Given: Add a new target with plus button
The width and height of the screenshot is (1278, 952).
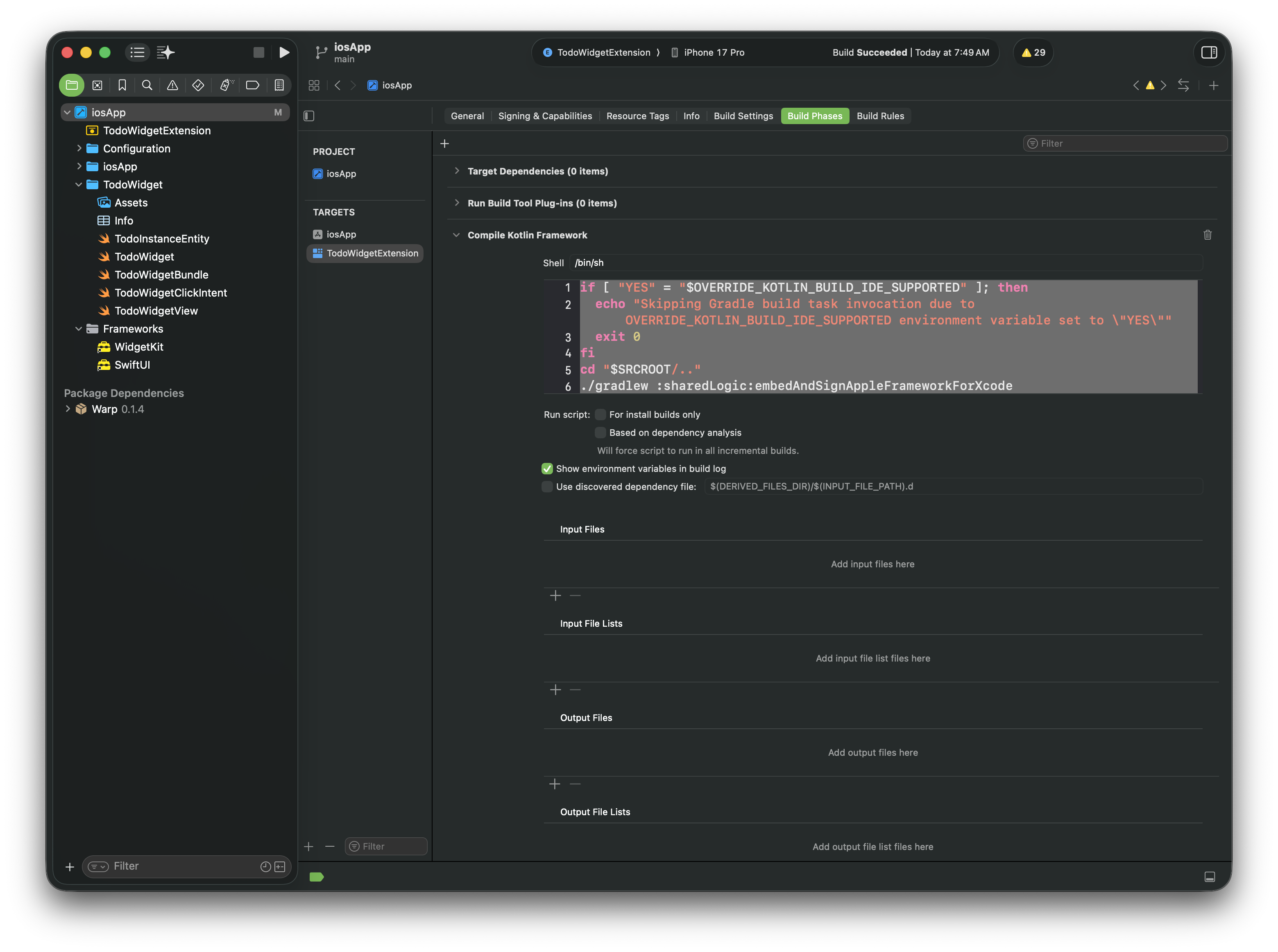Looking at the screenshot, I should pyautogui.click(x=309, y=846).
